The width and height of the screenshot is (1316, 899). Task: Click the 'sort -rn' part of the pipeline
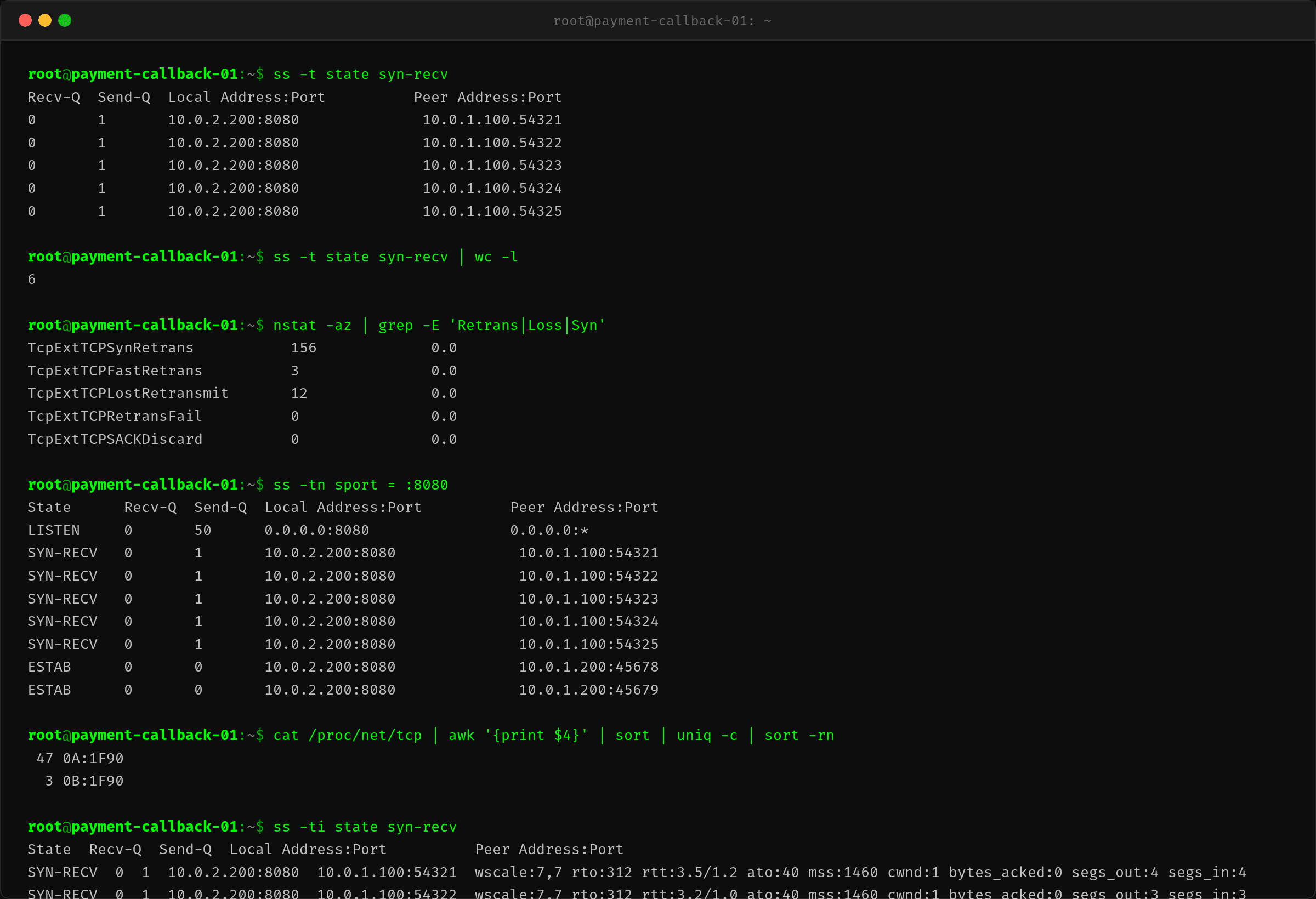tap(799, 736)
